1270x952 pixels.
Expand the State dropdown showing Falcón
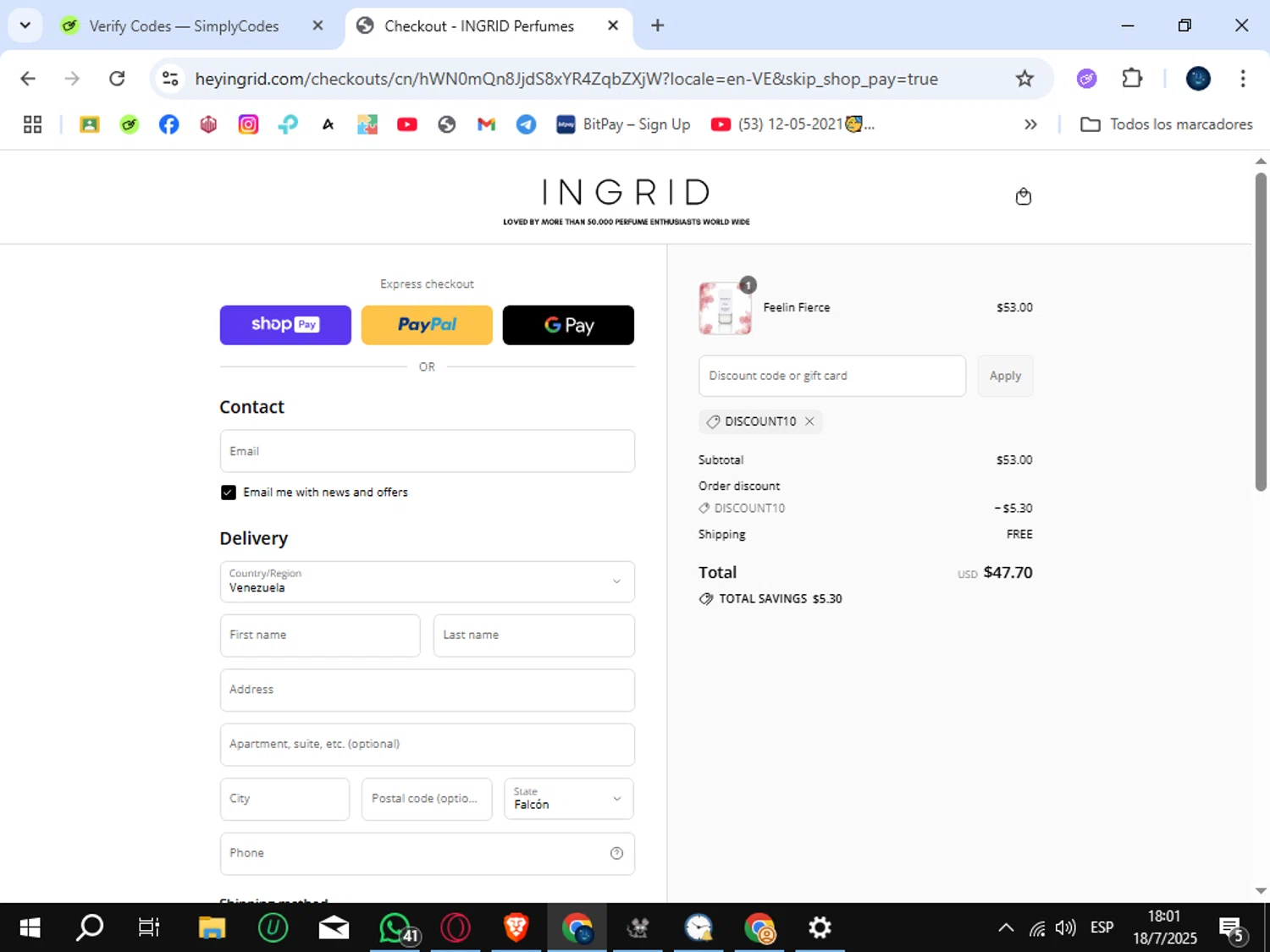pyautogui.click(x=568, y=799)
